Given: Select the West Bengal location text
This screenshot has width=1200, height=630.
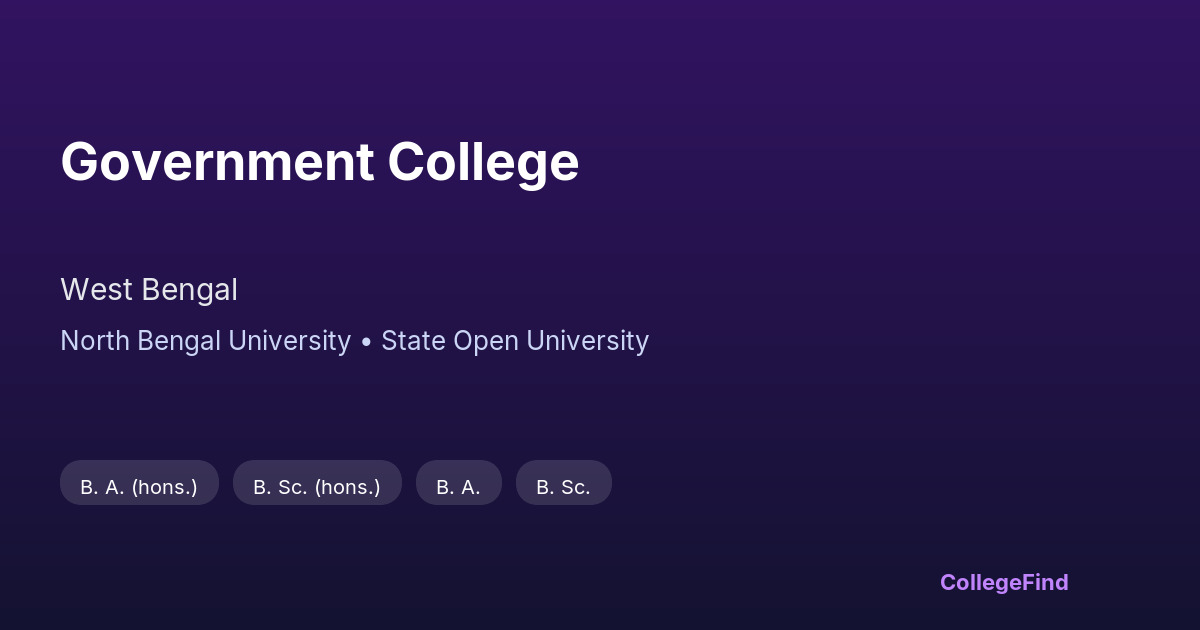Looking at the screenshot, I should pyautogui.click(x=149, y=290).
